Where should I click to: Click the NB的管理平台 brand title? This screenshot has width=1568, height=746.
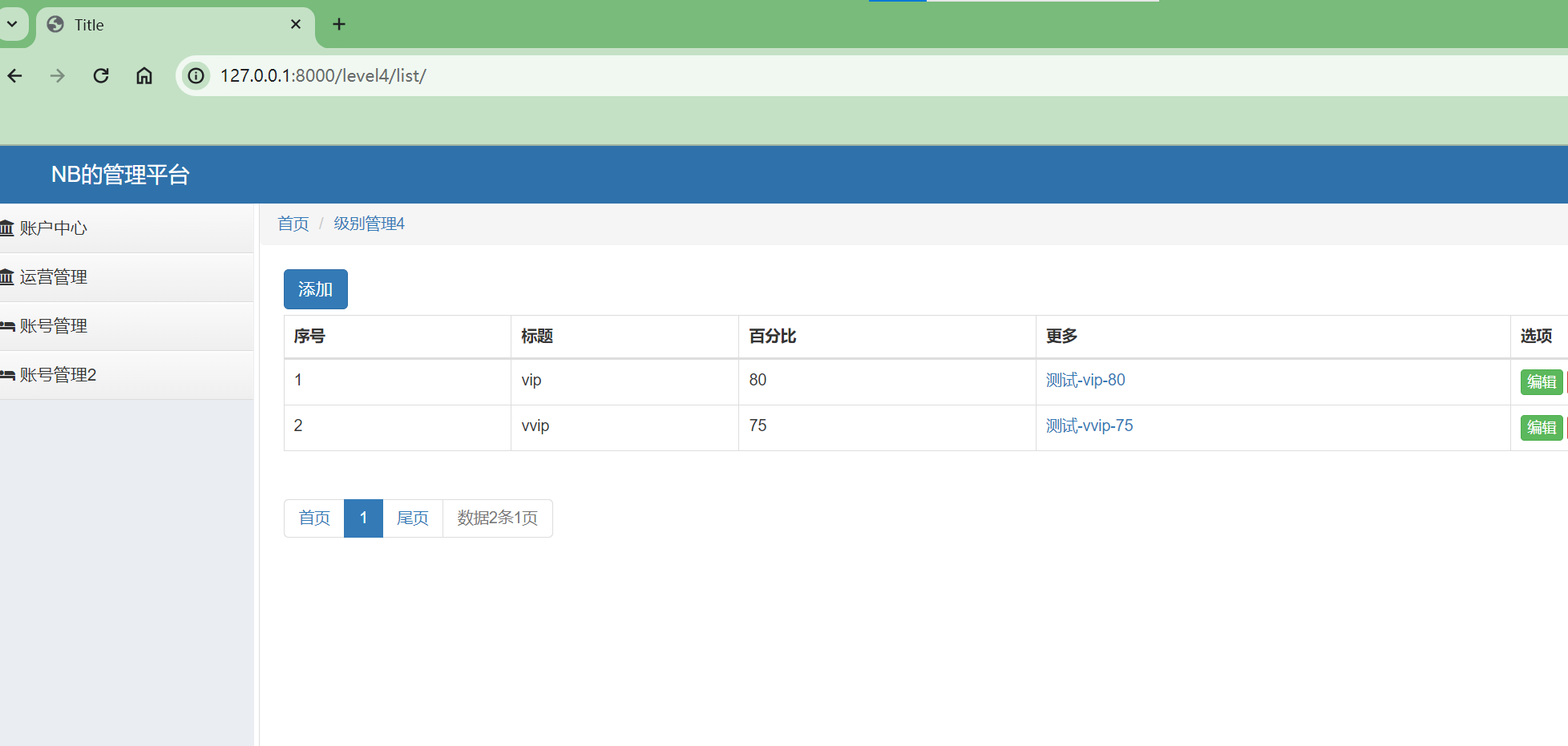(120, 174)
